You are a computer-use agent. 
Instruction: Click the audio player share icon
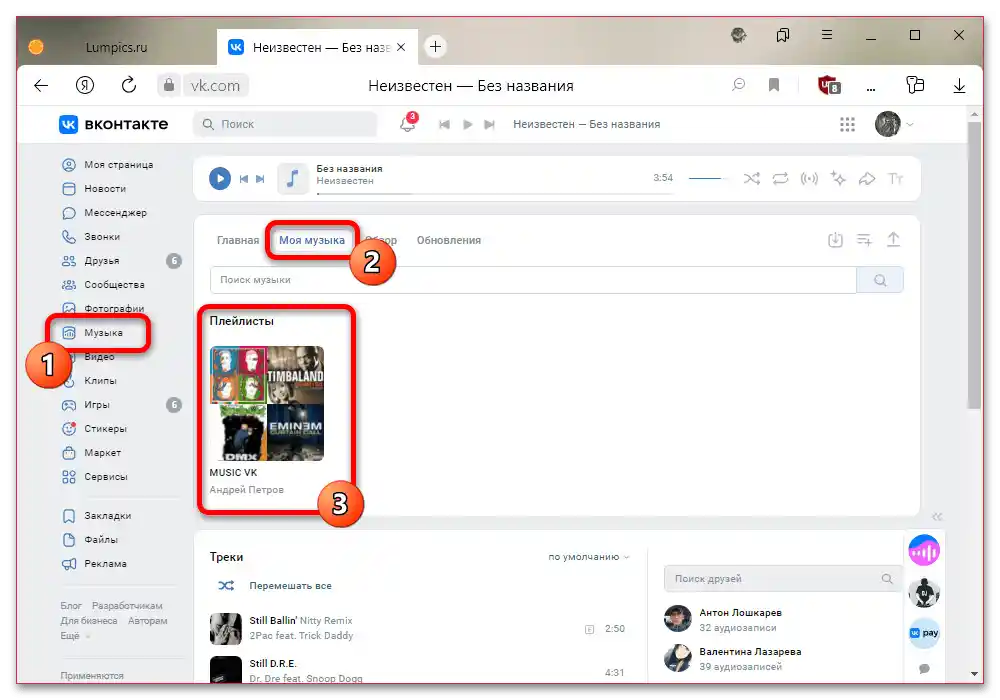point(867,179)
